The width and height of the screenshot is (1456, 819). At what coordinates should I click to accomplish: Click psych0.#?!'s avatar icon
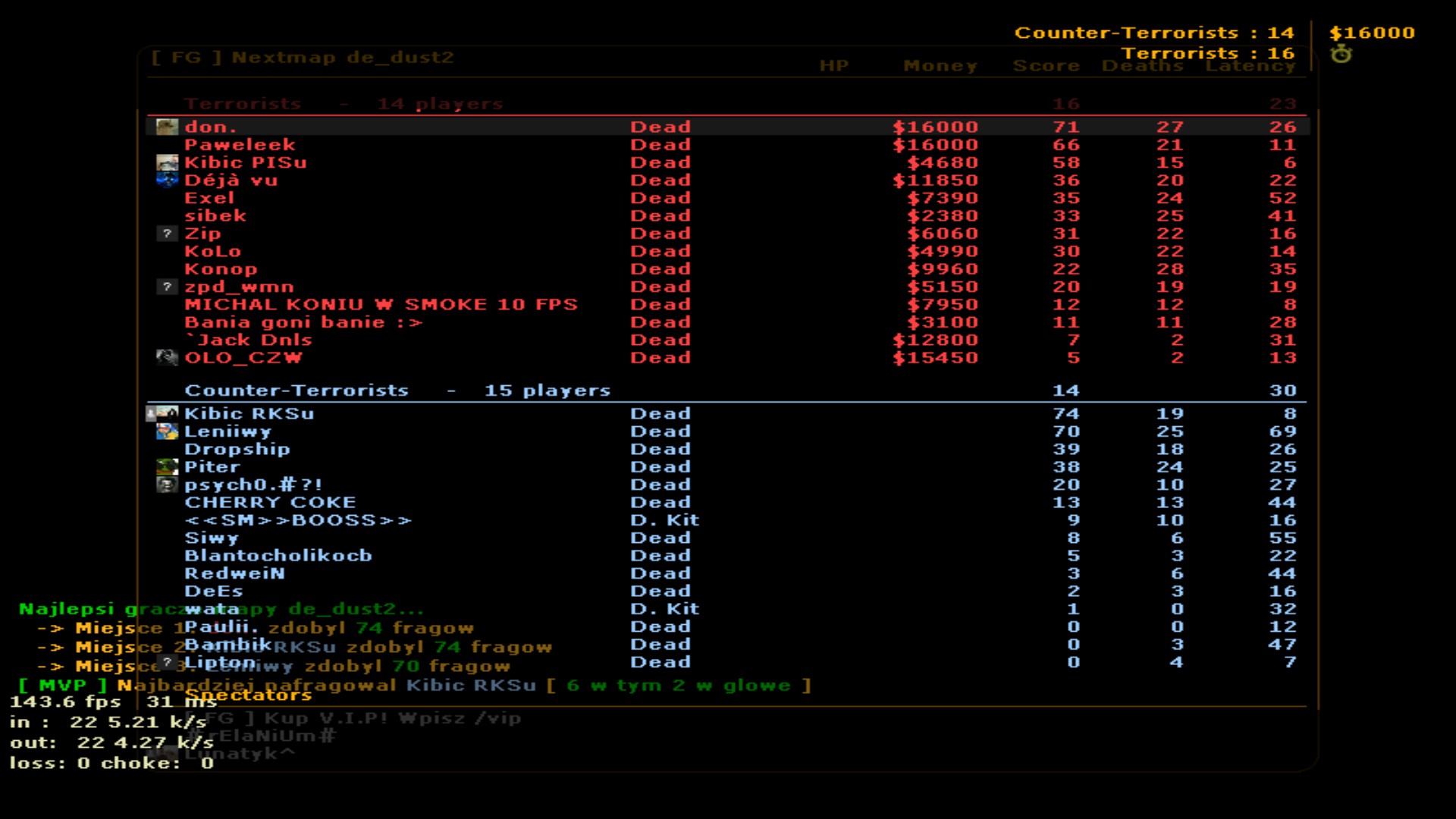pyautogui.click(x=167, y=484)
